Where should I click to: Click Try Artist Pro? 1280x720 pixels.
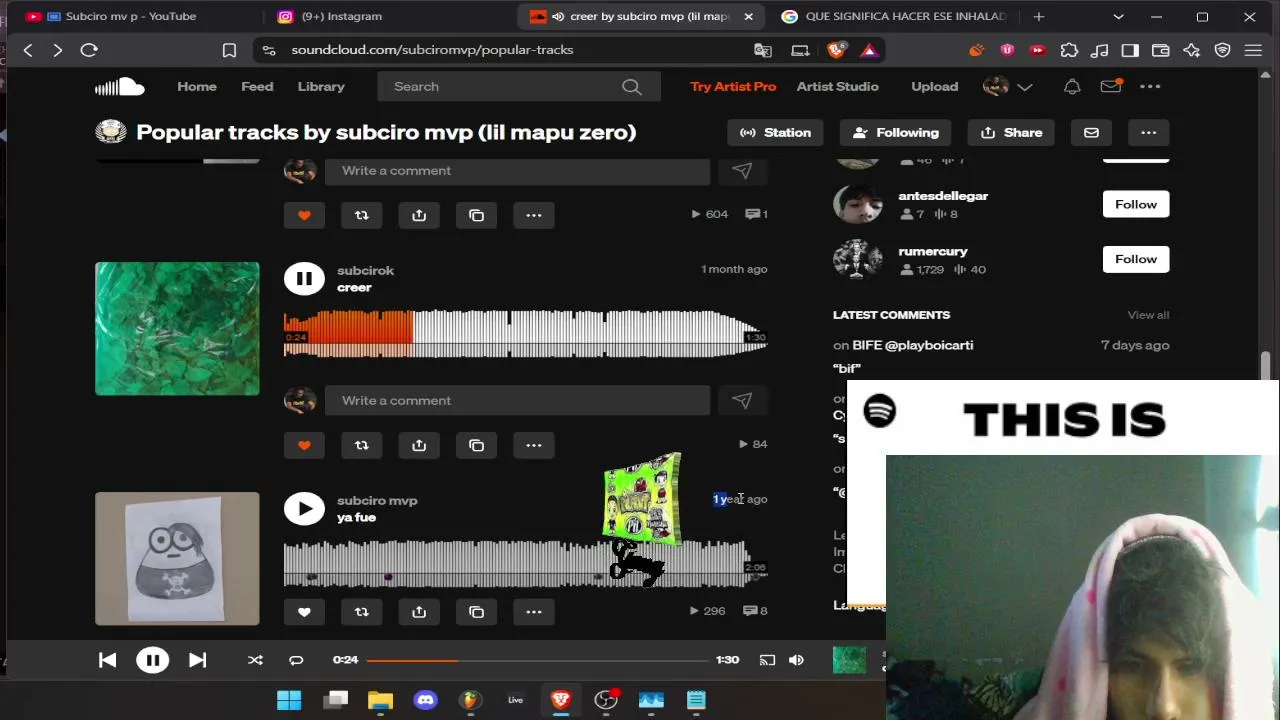click(x=733, y=87)
